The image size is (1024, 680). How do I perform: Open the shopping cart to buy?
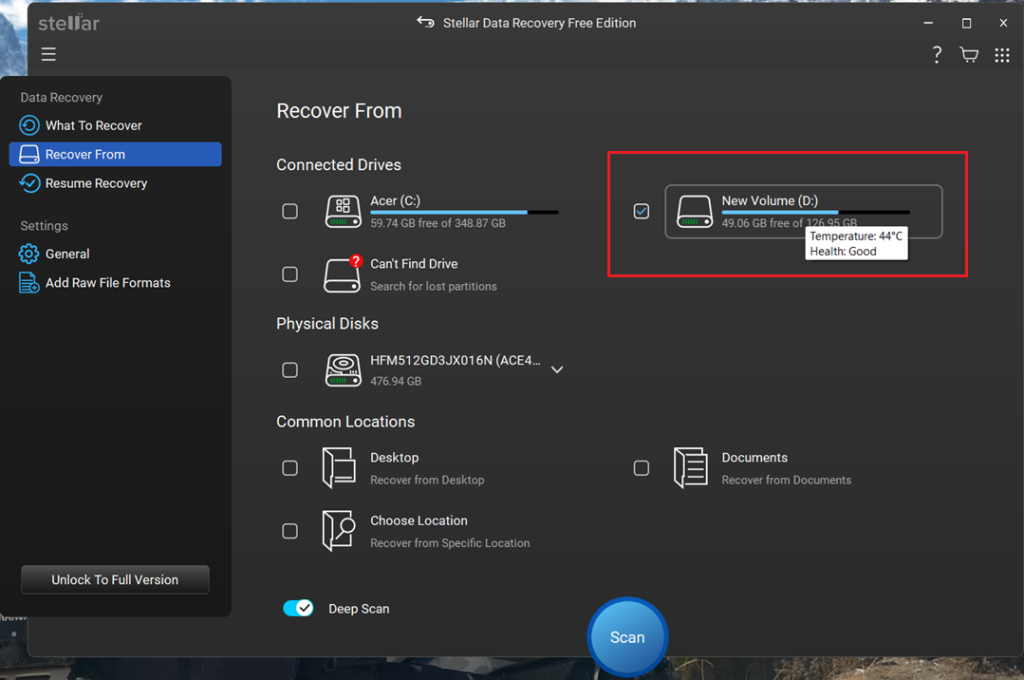(x=969, y=54)
